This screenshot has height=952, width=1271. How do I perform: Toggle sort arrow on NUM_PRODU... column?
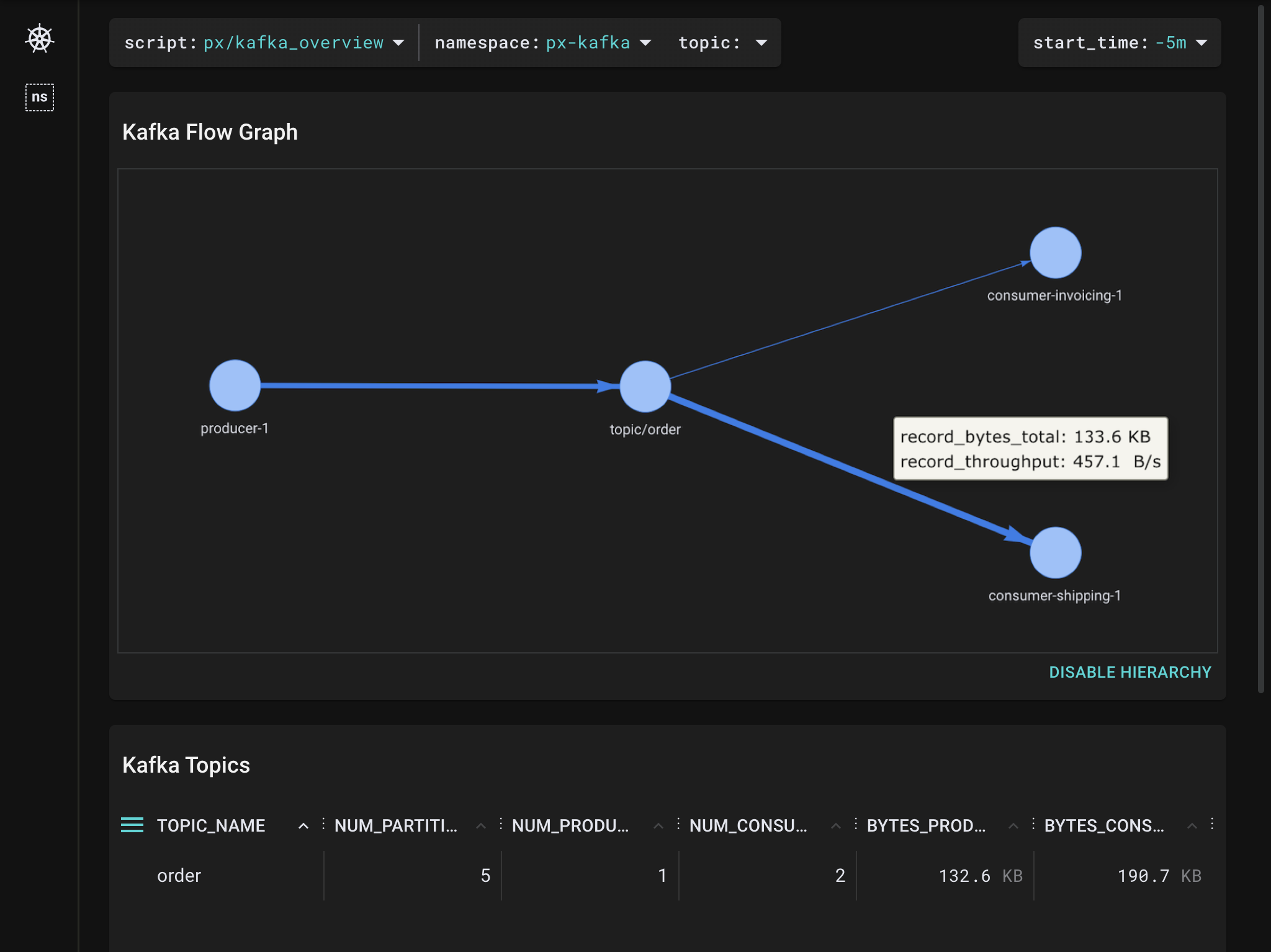pos(658,825)
